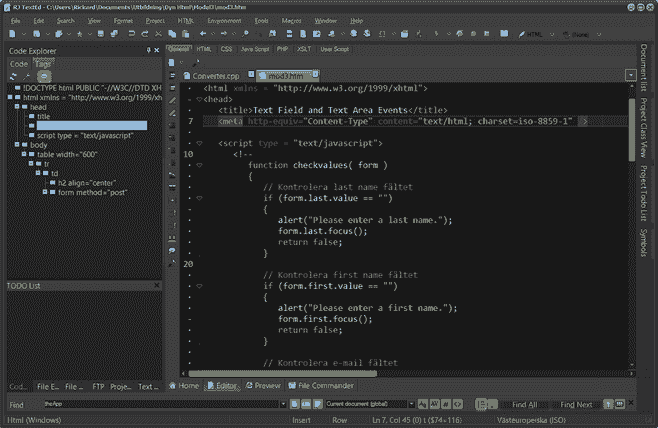Toggle whole word option in Find bar
The width and height of the screenshot is (658, 428).
(434, 404)
